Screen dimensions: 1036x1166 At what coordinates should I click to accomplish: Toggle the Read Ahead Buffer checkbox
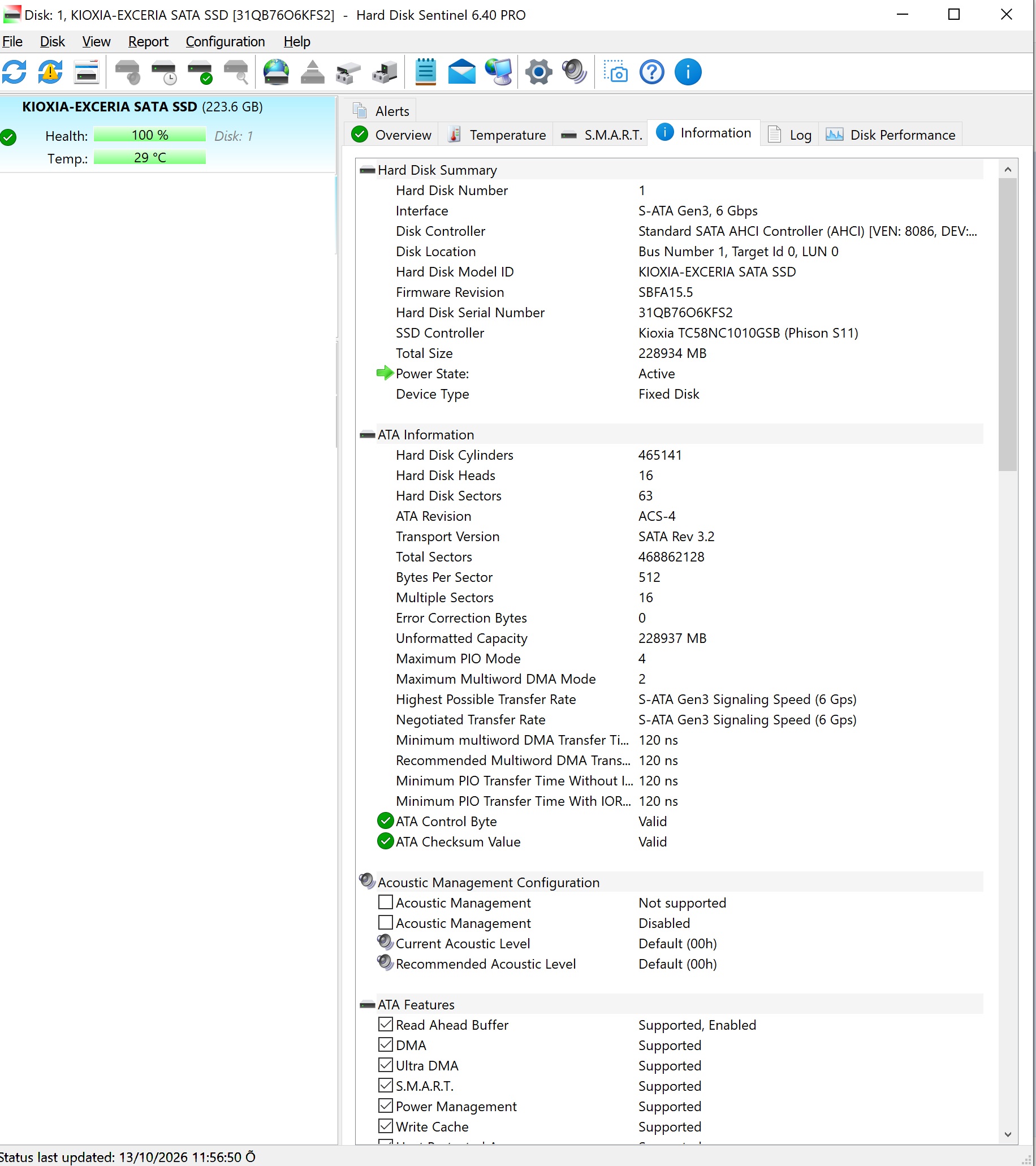(386, 1025)
